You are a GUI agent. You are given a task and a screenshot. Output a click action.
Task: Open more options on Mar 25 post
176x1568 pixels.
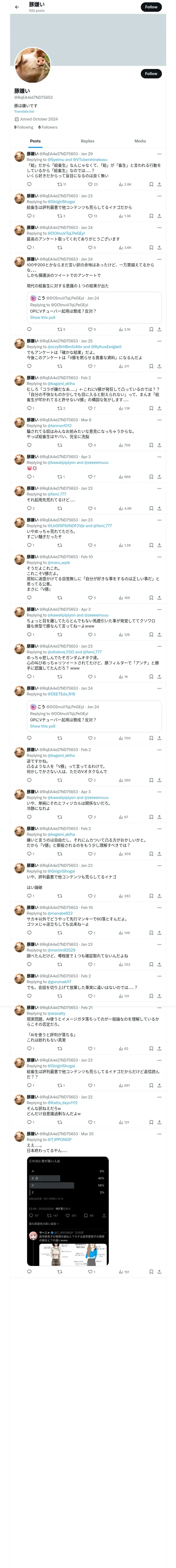pyautogui.click(x=159, y=1134)
